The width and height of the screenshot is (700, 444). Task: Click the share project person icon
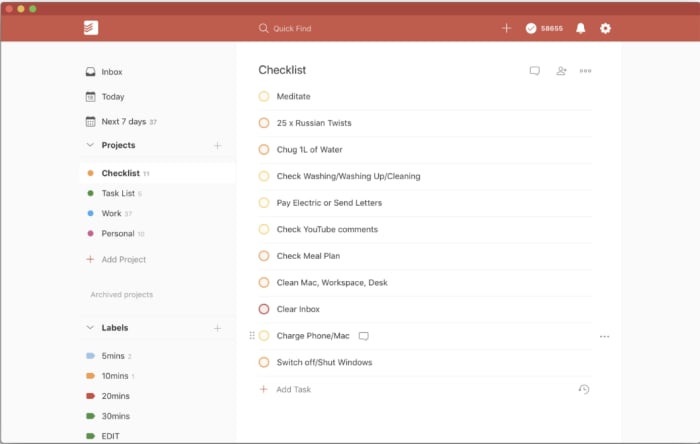pos(561,71)
